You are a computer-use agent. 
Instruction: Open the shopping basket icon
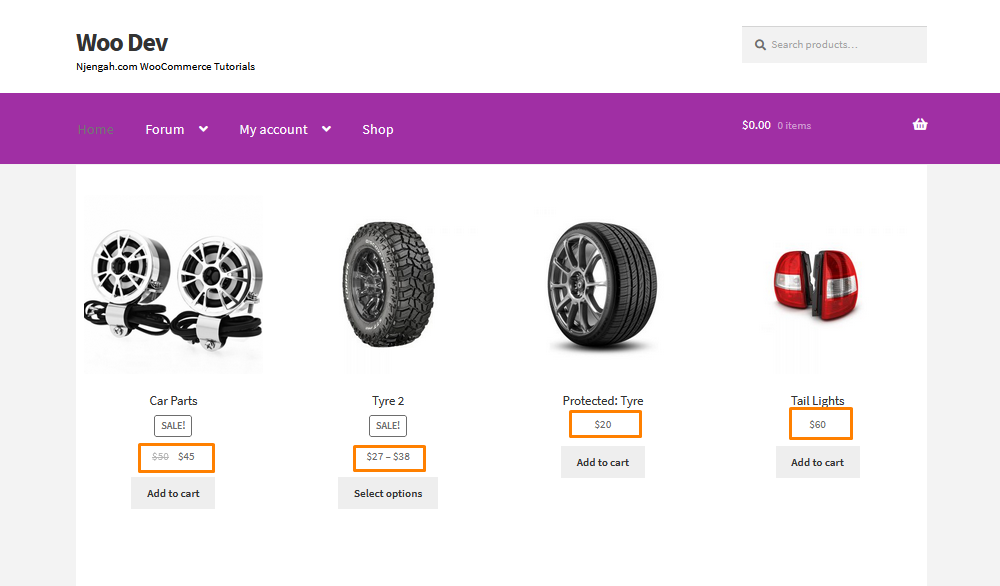[x=920, y=124]
